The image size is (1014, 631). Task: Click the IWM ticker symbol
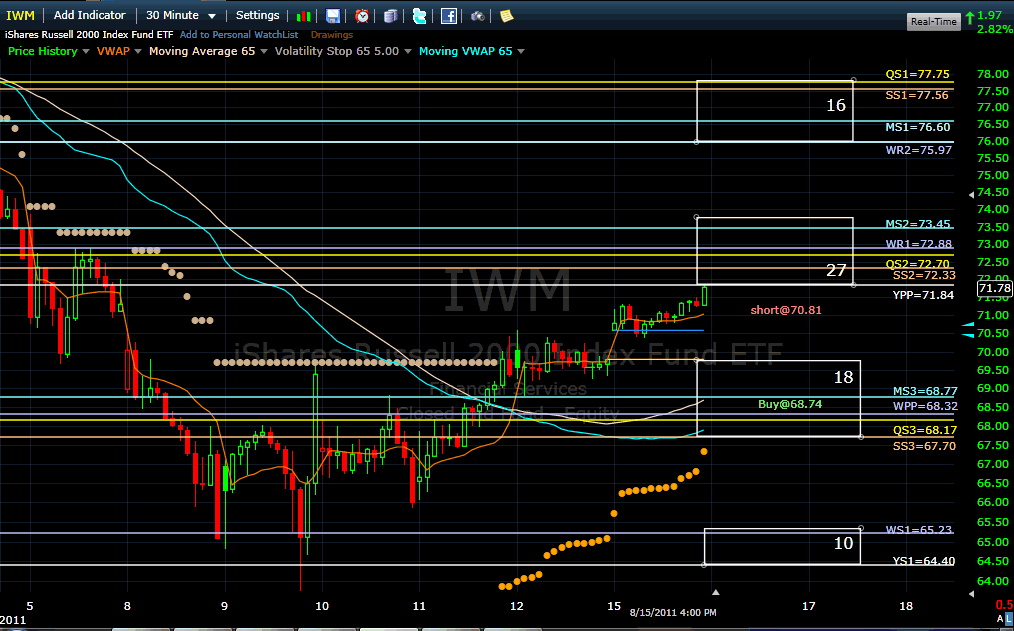pyautogui.click(x=20, y=16)
